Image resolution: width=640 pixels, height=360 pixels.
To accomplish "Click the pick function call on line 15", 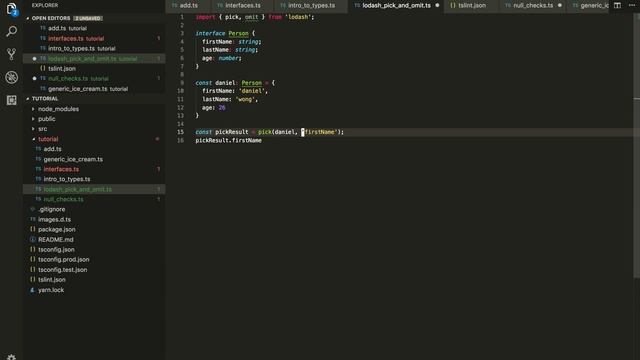I will point(264,132).
